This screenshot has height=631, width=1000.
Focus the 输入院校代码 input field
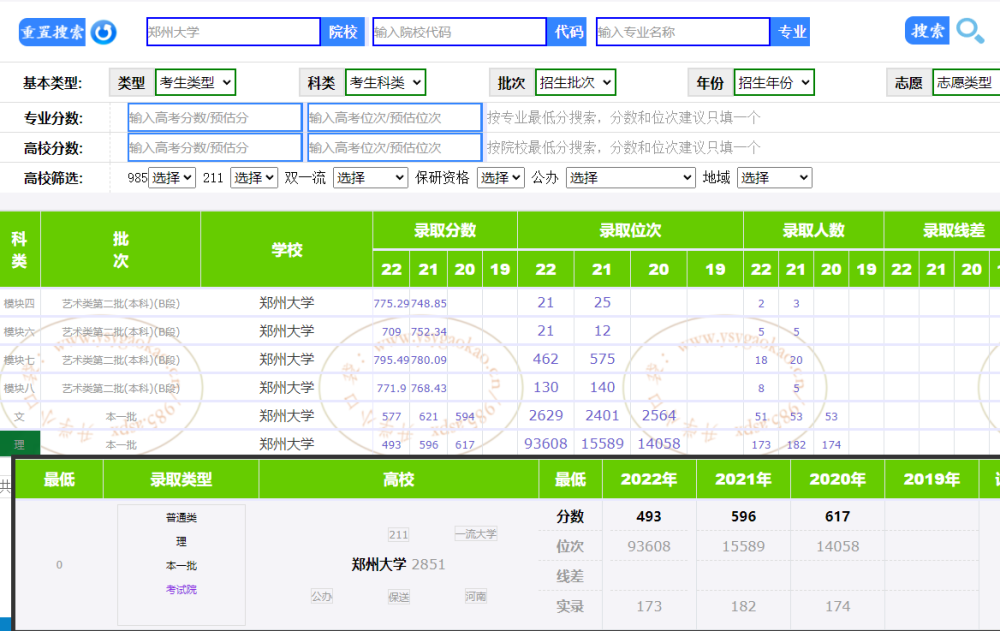(x=459, y=32)
